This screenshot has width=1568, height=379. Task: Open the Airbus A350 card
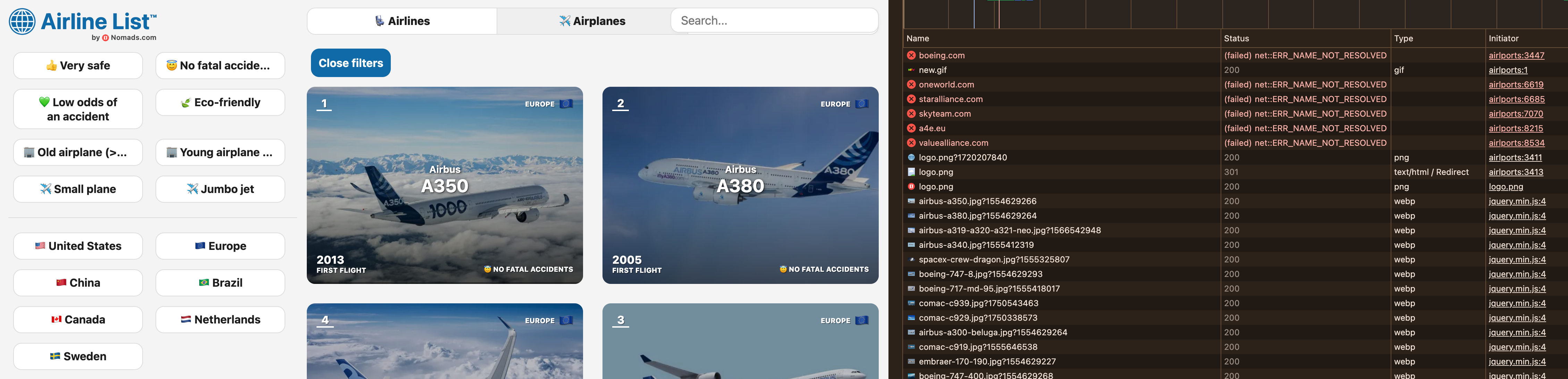click(x=445, y=185)
